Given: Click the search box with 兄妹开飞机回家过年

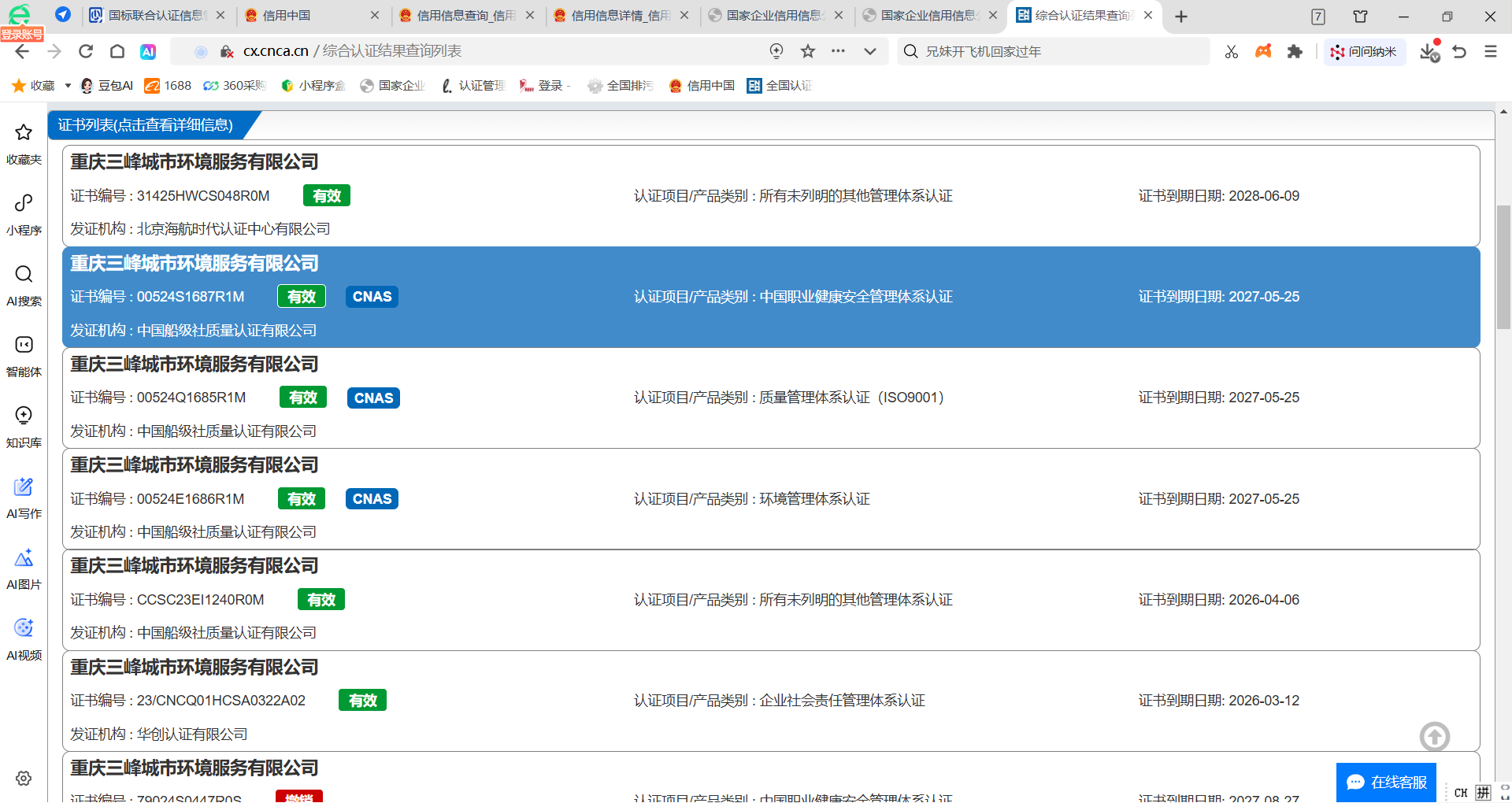Looking at the screenshot, I should tap(1055, 51).
